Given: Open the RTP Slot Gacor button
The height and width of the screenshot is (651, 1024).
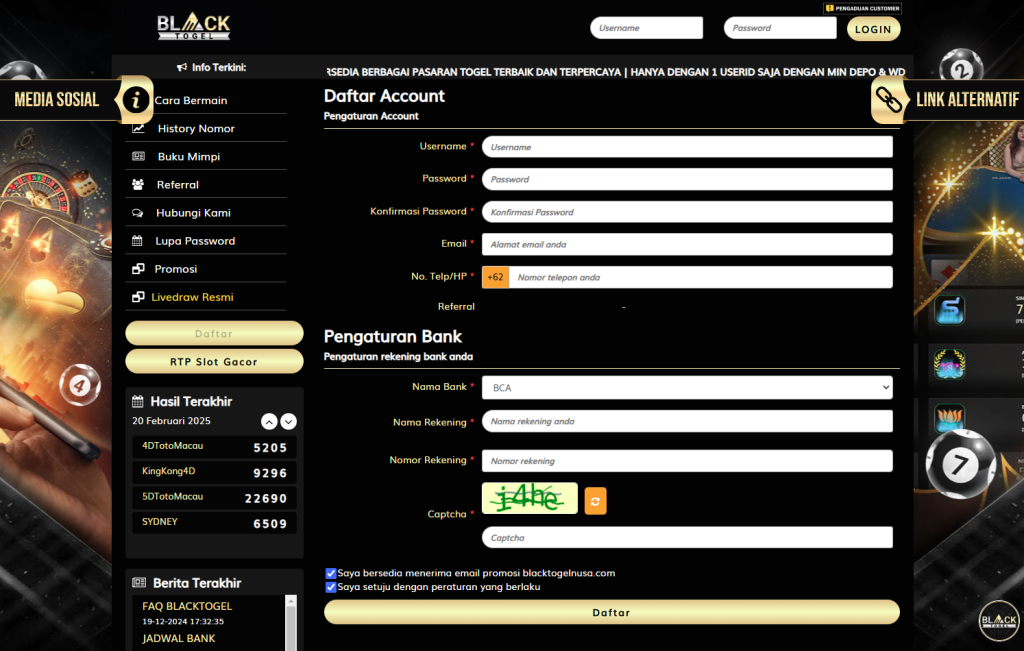Looking at the screenshot, I should click(214, 362).
